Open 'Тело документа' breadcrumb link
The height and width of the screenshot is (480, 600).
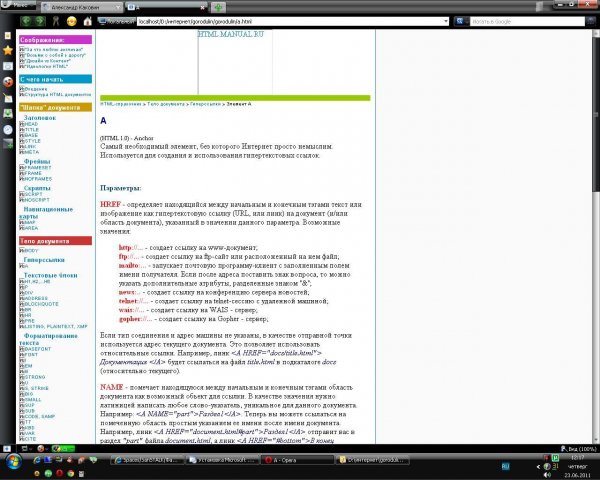point(166,104)
